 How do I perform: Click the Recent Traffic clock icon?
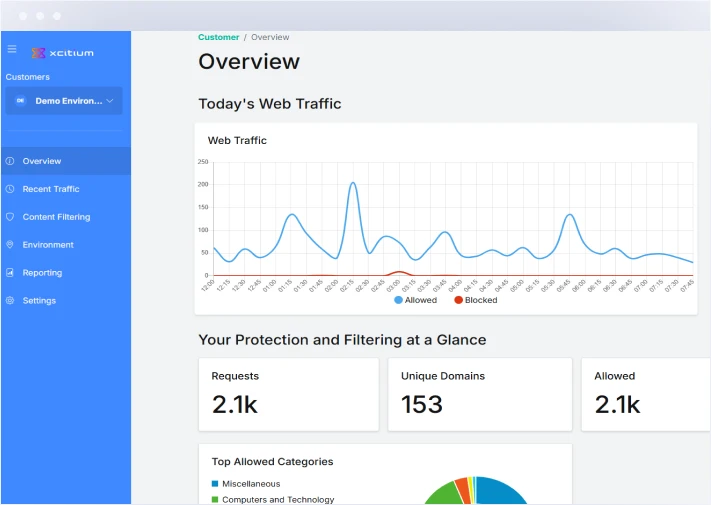[x=10, y=189]
